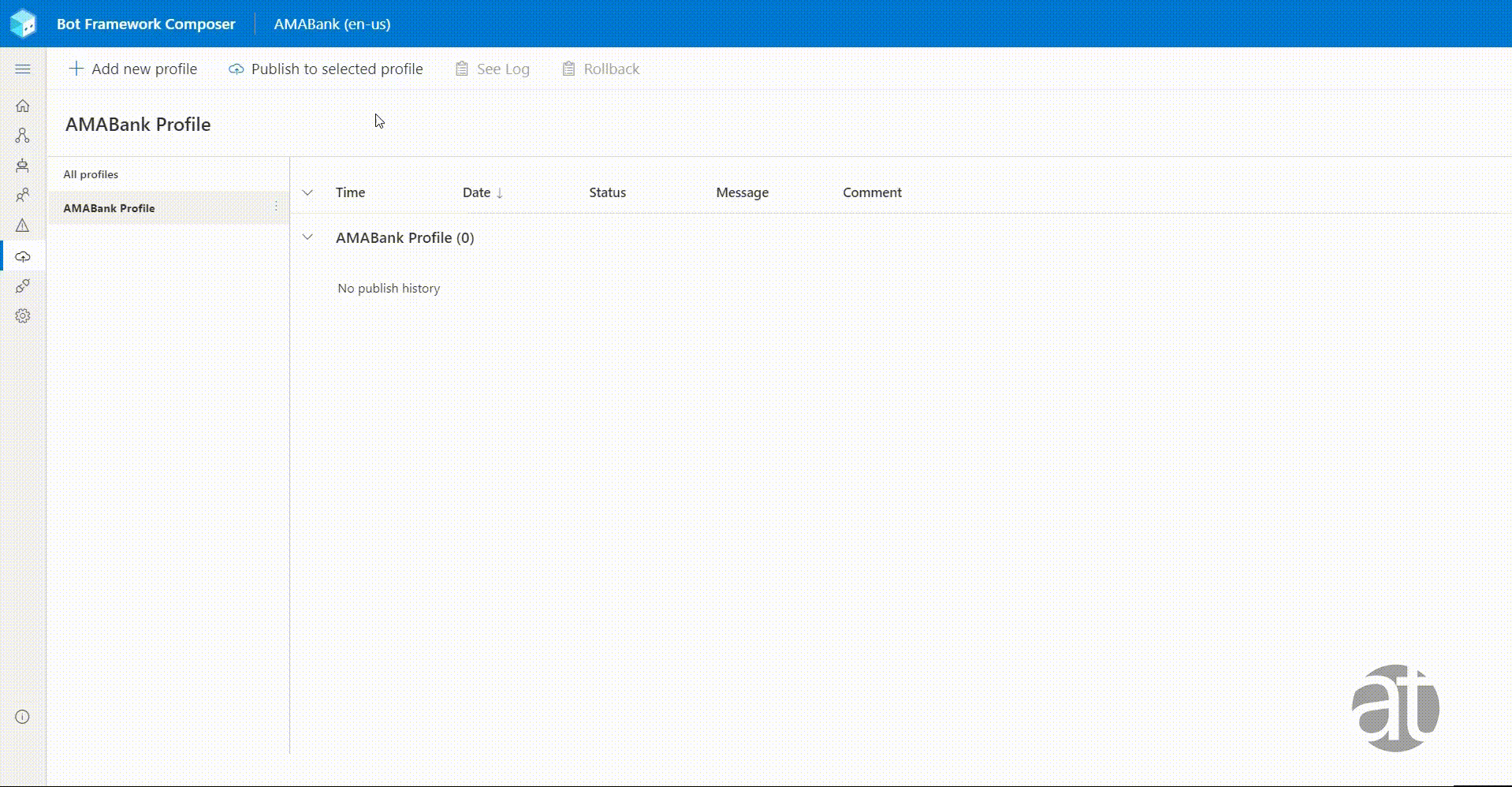Collapse the AMABank Profile (0) group

307,237
